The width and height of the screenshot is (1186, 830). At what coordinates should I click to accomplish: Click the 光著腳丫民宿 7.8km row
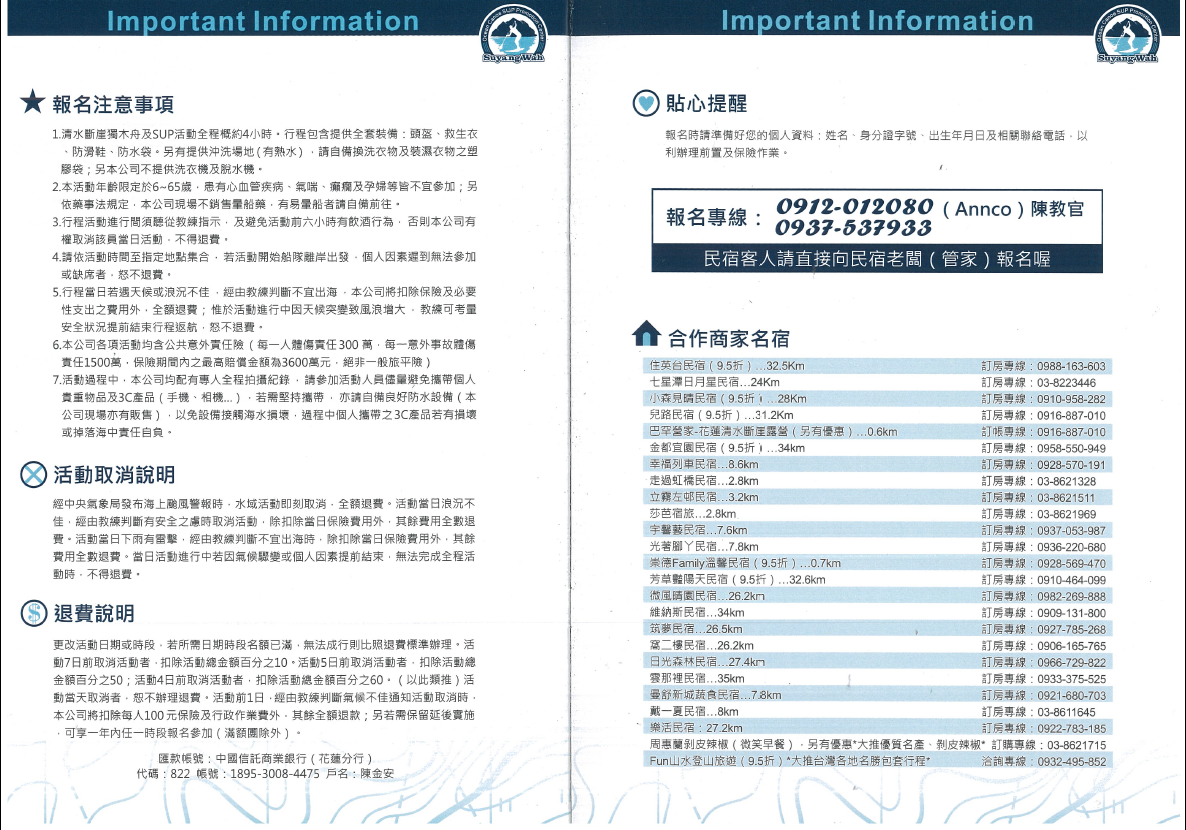coord(877,547)
